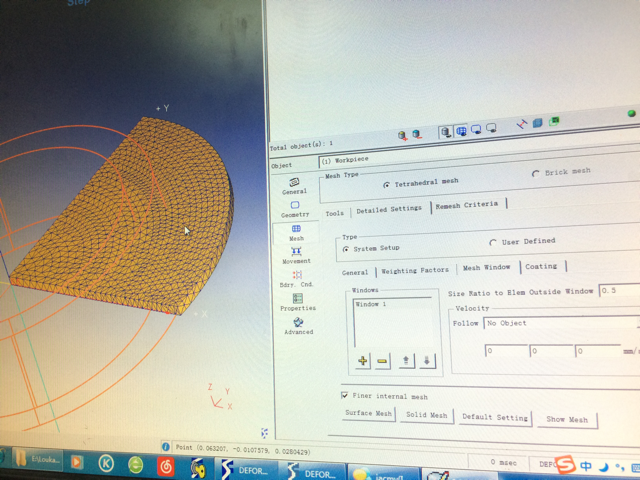Move selected mesh window up
This screenshot has height=480, width=640.
point(406,361)
